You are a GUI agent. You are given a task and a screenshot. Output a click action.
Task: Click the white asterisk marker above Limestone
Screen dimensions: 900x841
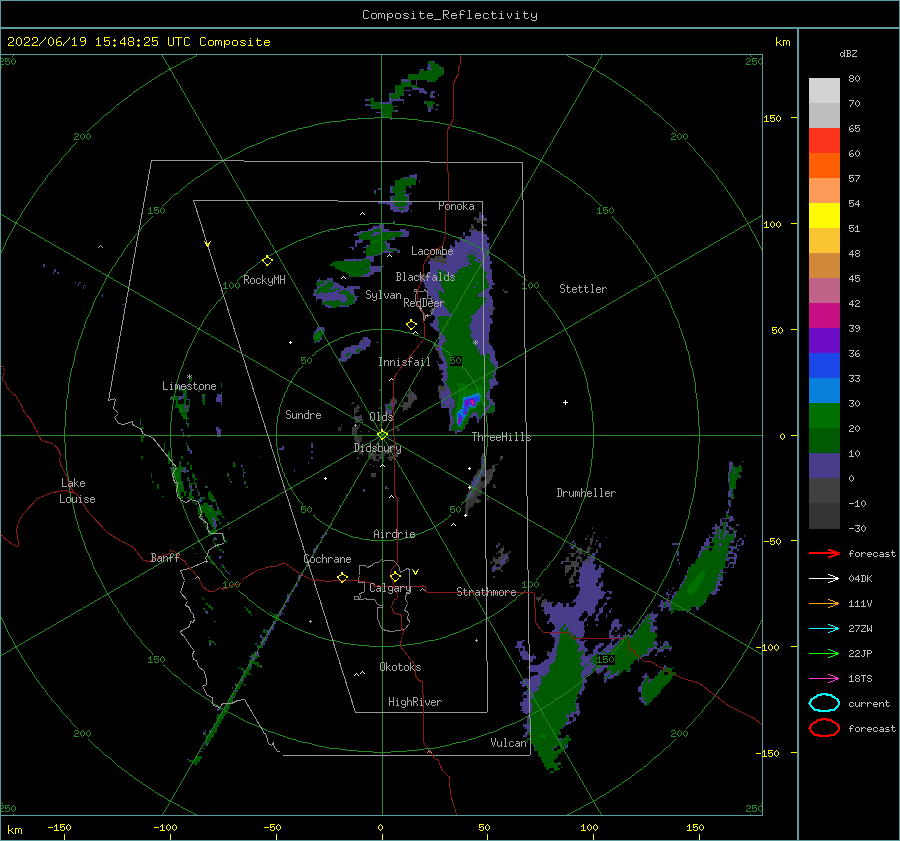(x=189, y=377)
